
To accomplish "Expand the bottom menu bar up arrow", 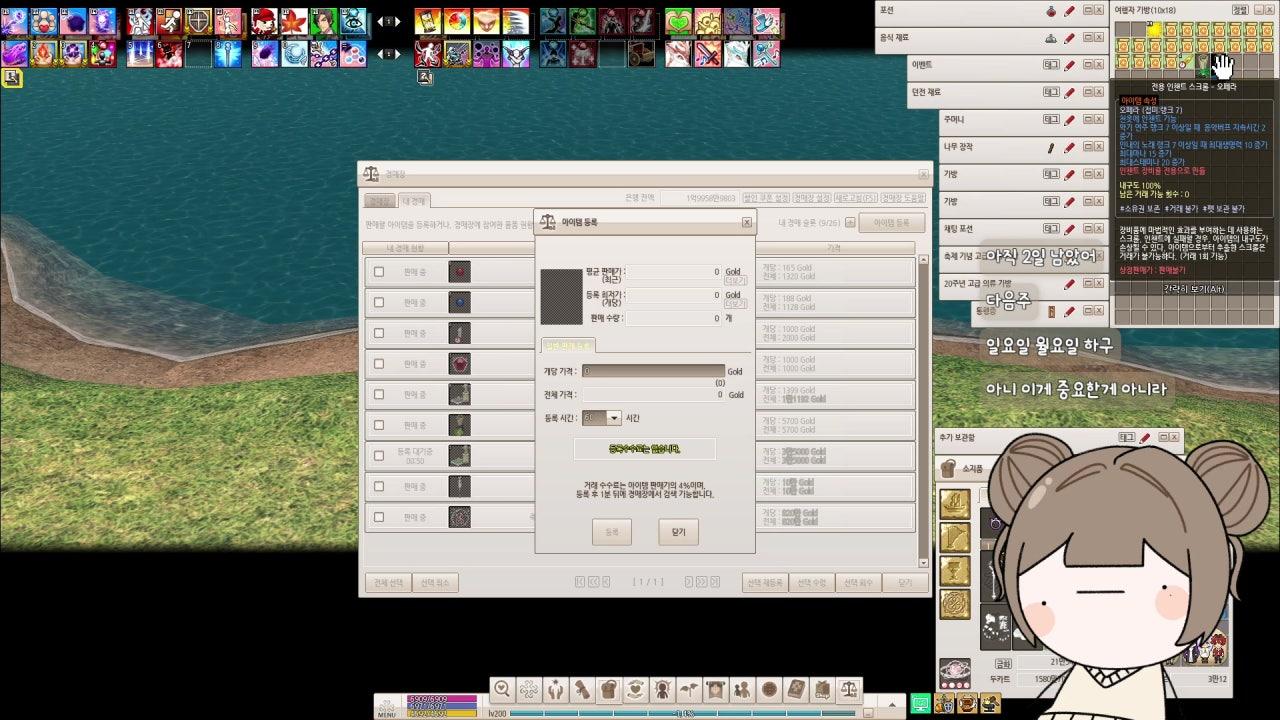I will tap(891, 704).
